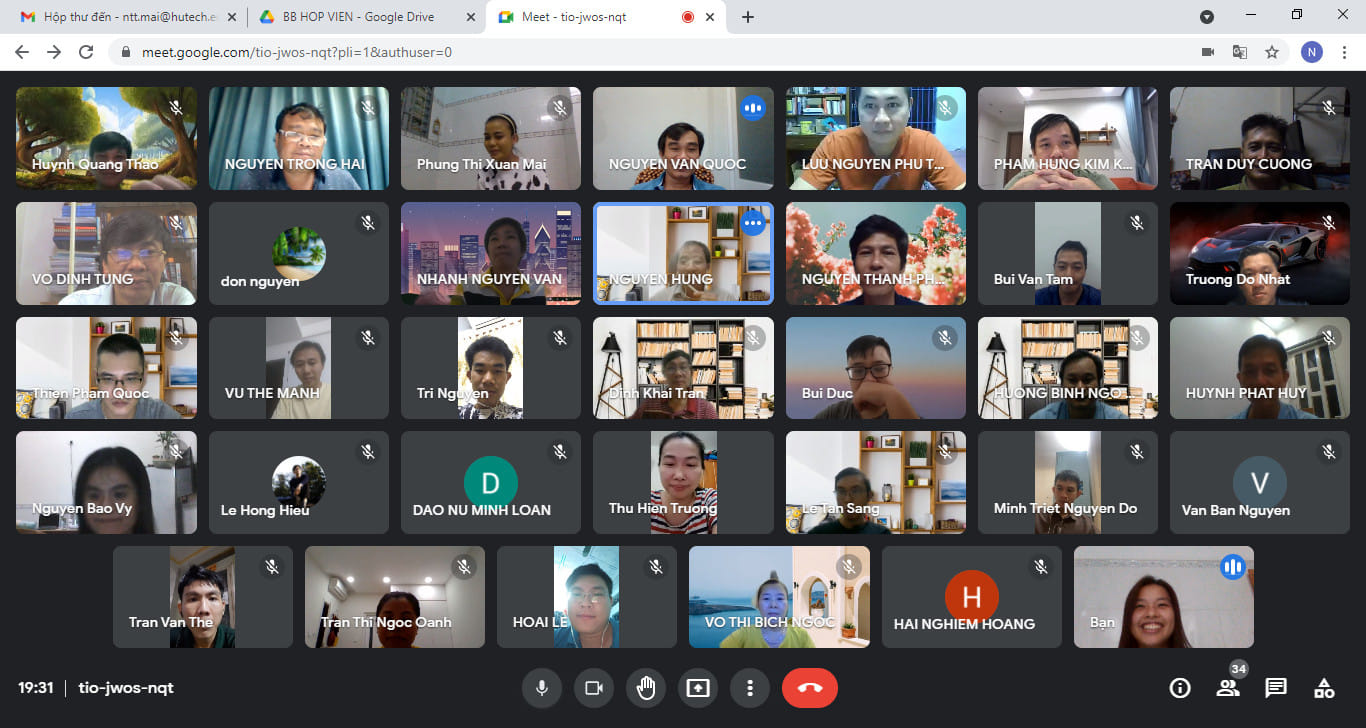Go forward in browser history
Image resolution: width=1366 pixels, height=728 pixels.
pos(54,52)
